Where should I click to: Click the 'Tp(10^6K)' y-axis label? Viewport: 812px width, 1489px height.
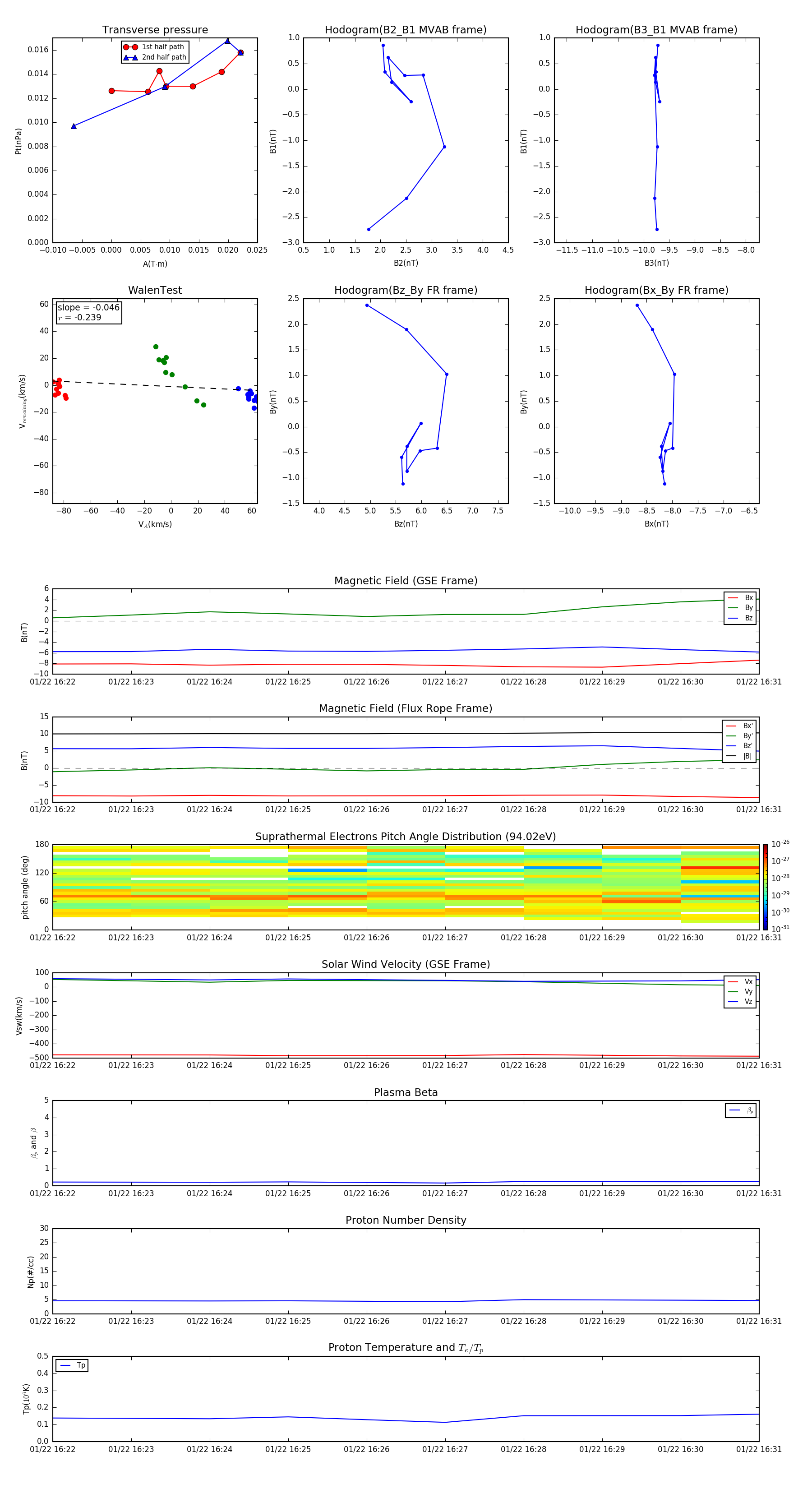tap(26, 1399)
